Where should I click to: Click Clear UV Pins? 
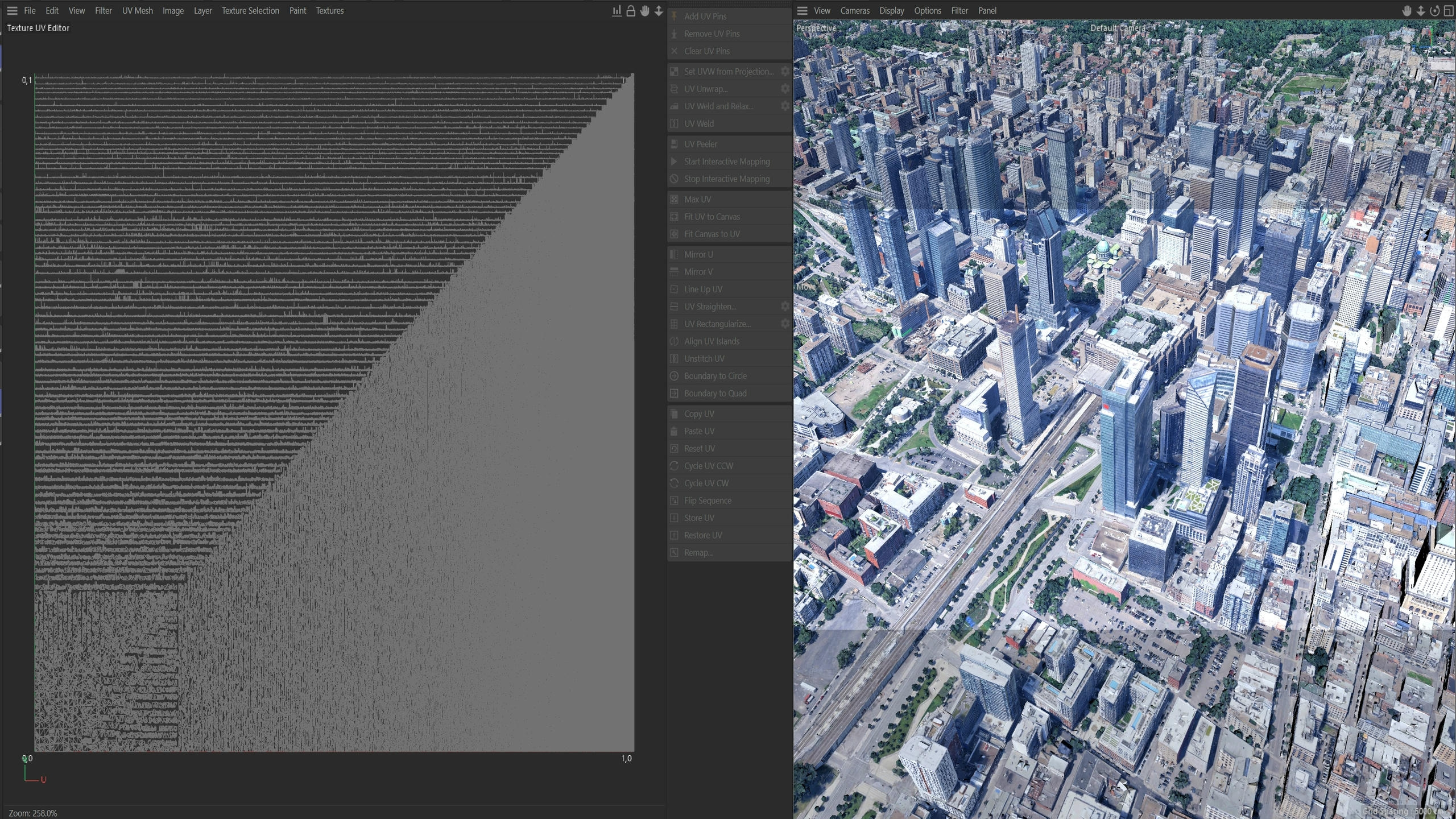click(x=729, y=51)
